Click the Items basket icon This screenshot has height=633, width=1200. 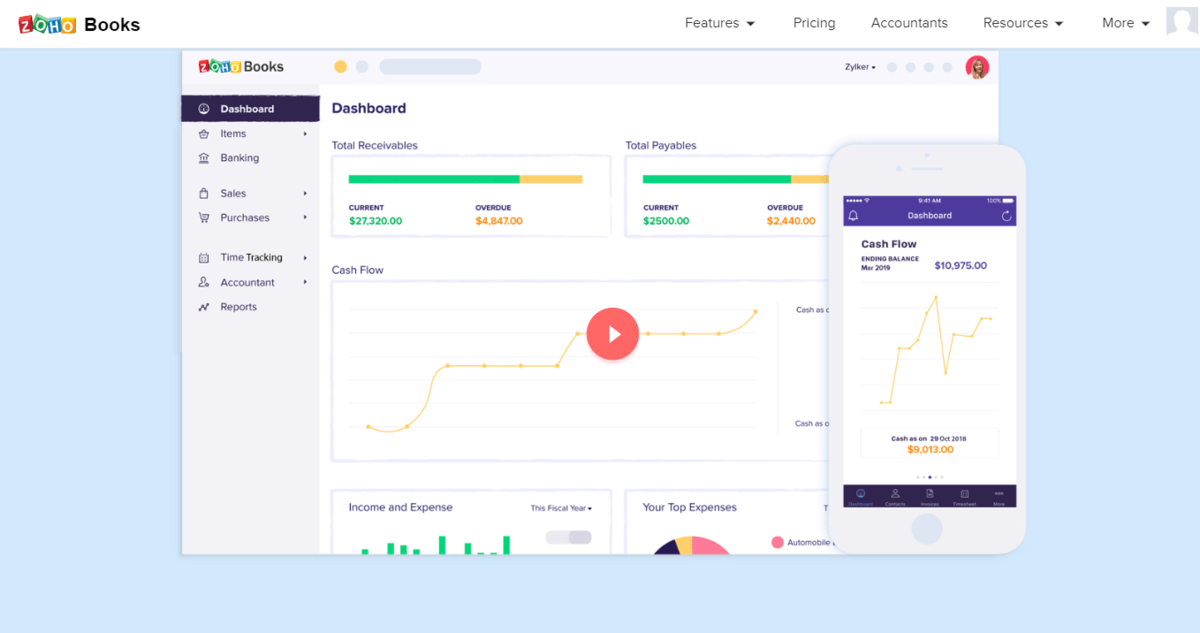pos(204,134)
